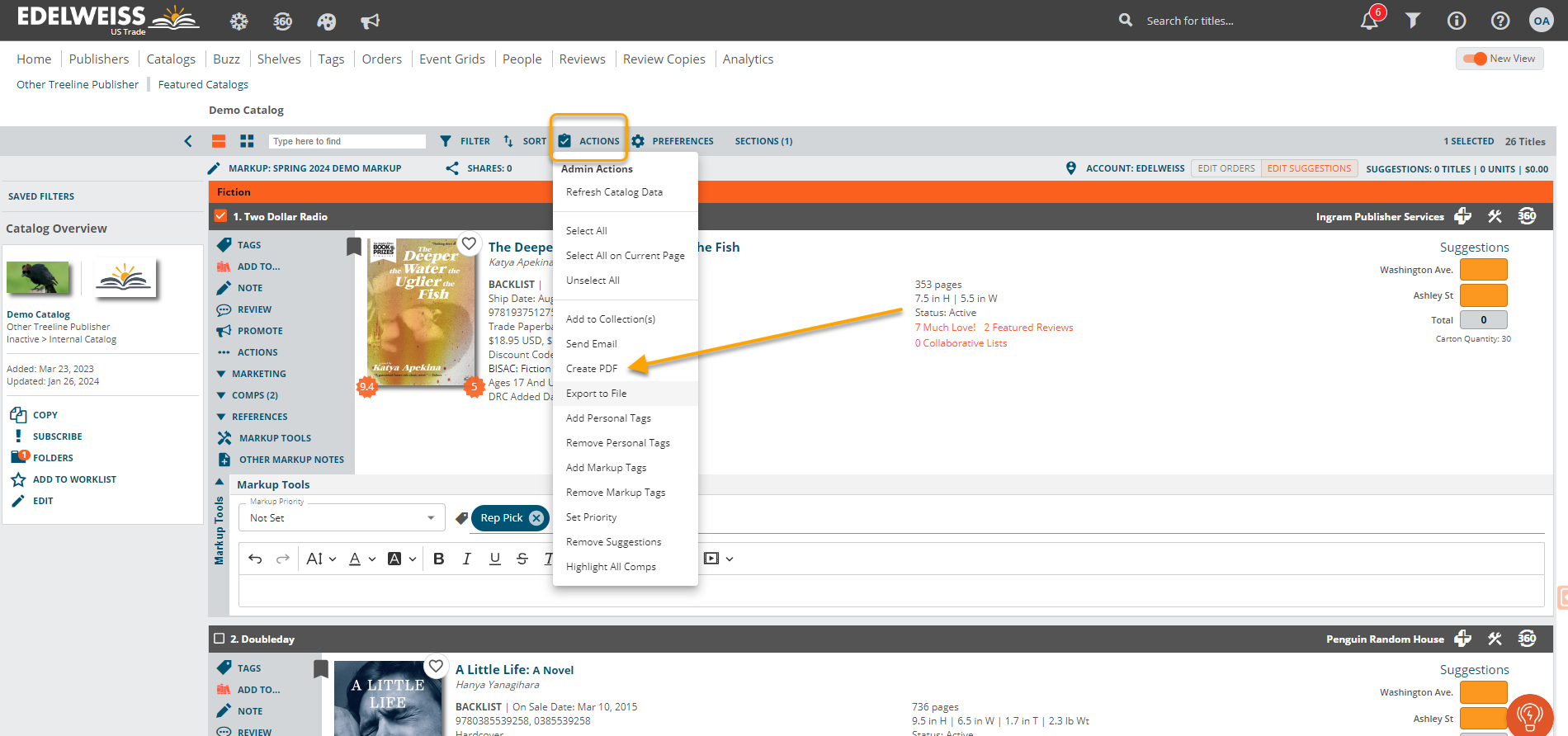The height and width of the screenshot is (736, 1568).
Task: Open the palette icon in top bar
Action: [x=326, y=21]
